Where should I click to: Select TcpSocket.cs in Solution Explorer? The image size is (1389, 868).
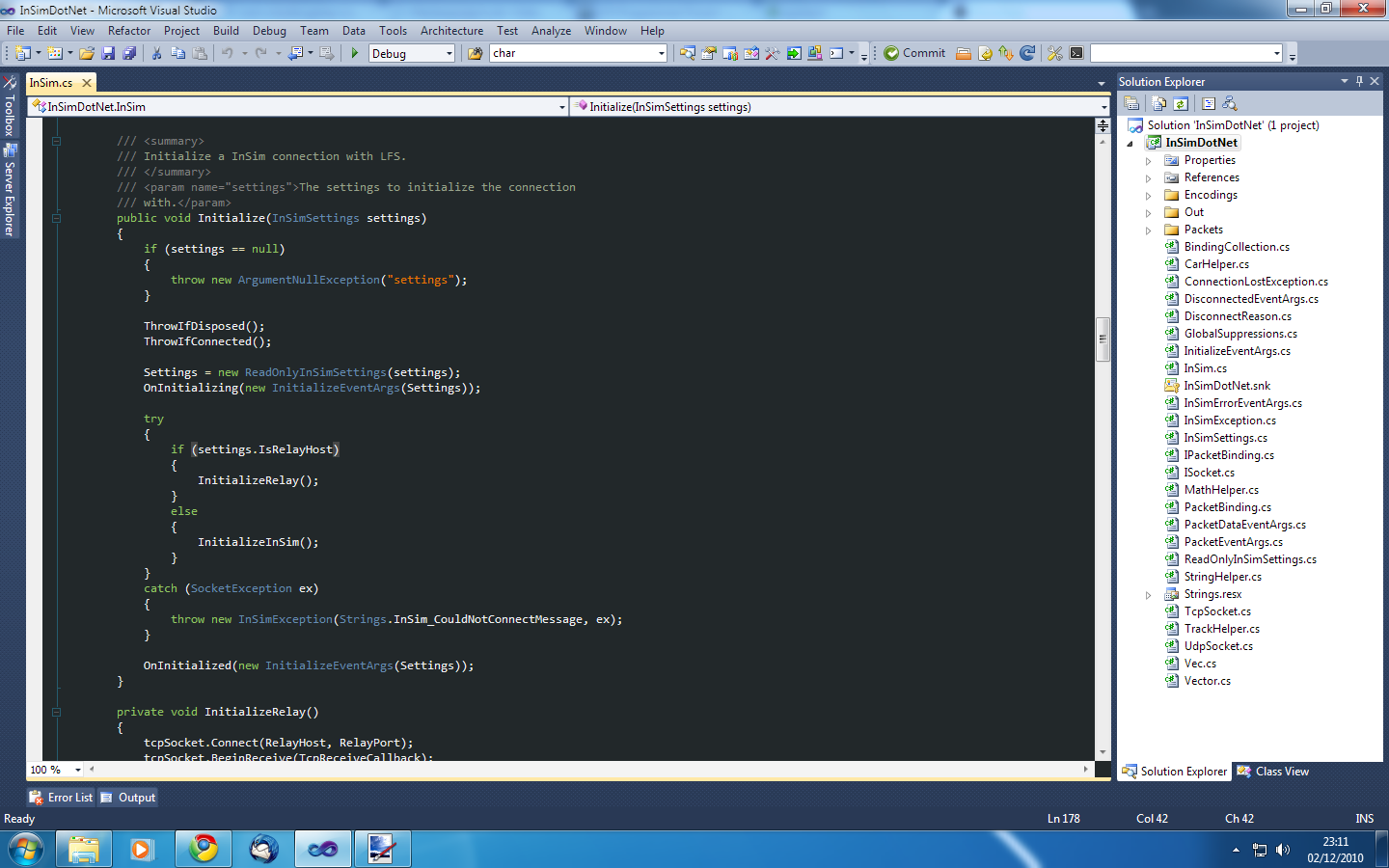tap(1217, 611)
